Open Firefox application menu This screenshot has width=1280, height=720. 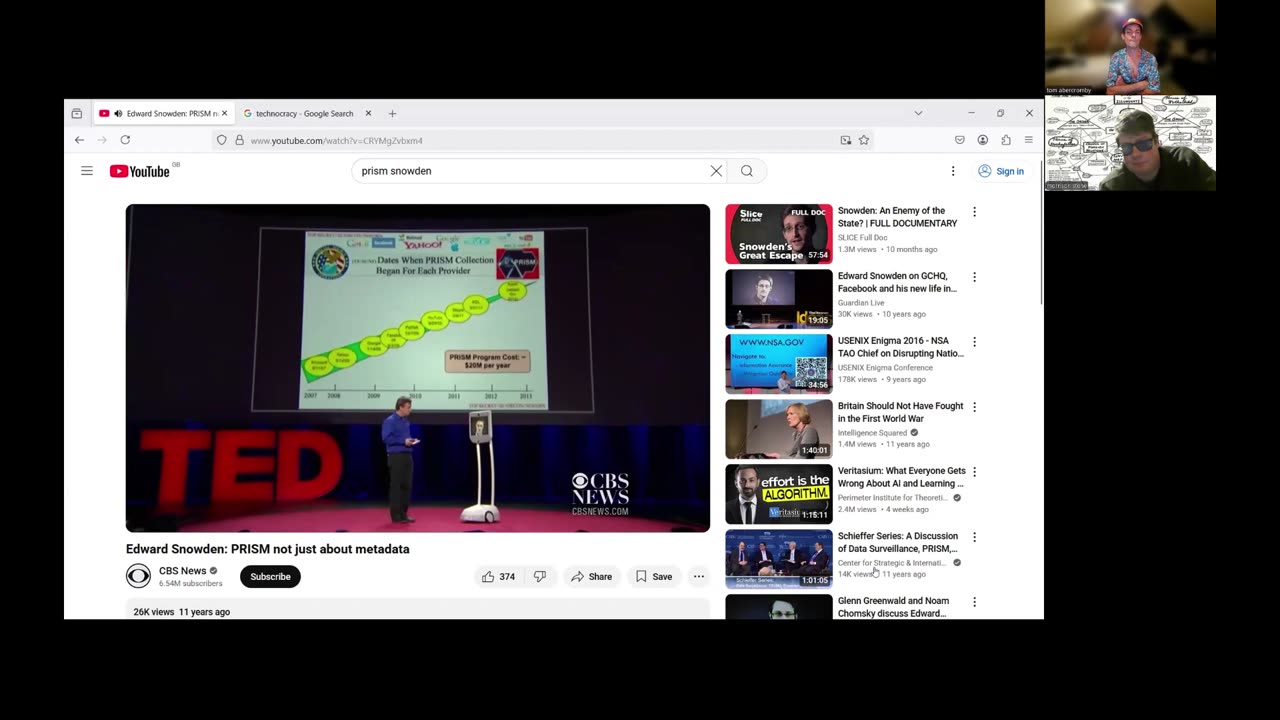point(1028,140)
